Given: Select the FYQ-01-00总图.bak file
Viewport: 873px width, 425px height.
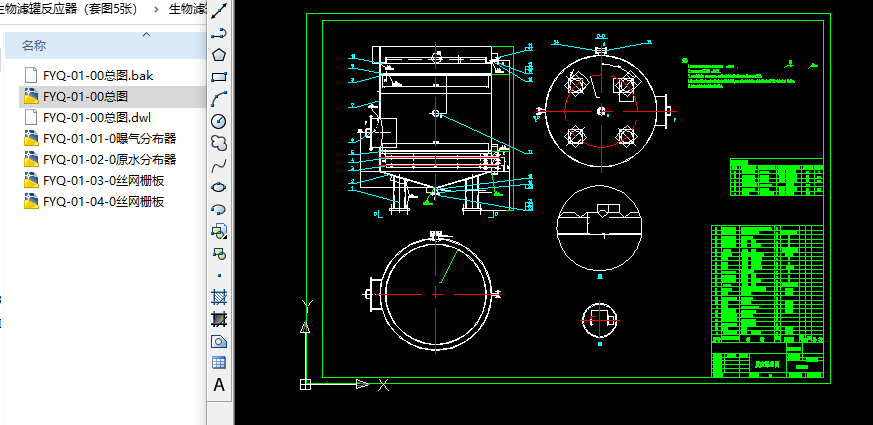Looking at the screenshot, I should pos(97,75).
